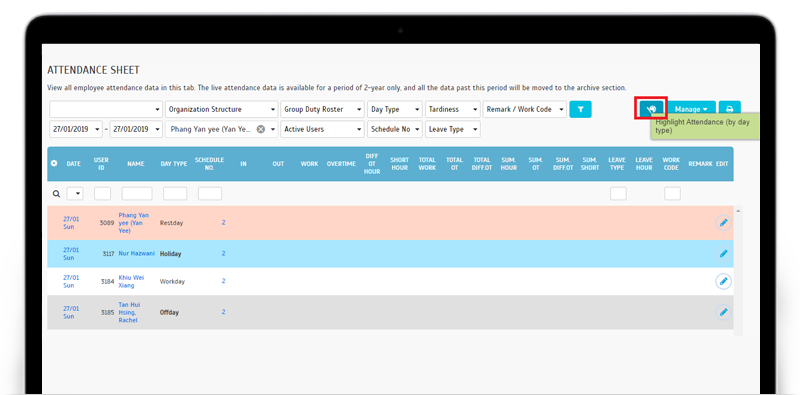Click the Nur Hazwani name link
Viewport: 800px width, 395px height.
coord(136,253)
